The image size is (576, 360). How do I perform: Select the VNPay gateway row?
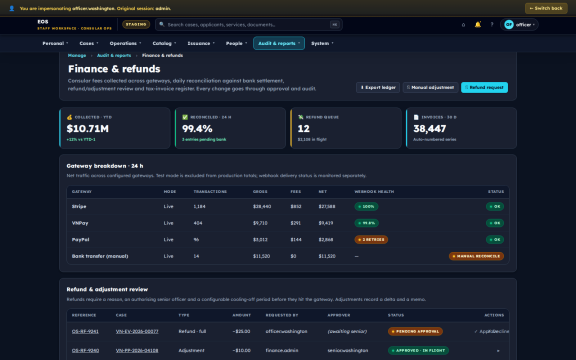pyautogui.click(x=288, y=223)
